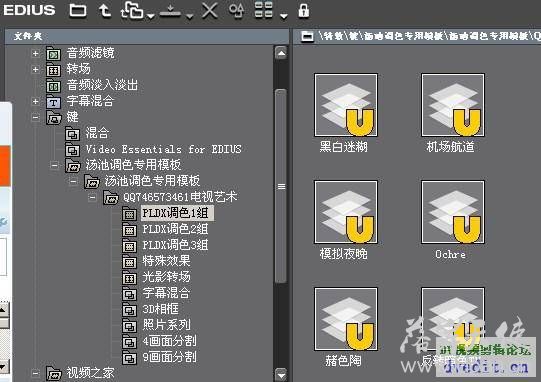This screenshot has width=541, height=382.
Task: Select 字幕混合 under QQ746573461电视艺术
Action: click(x=166, y=293)
